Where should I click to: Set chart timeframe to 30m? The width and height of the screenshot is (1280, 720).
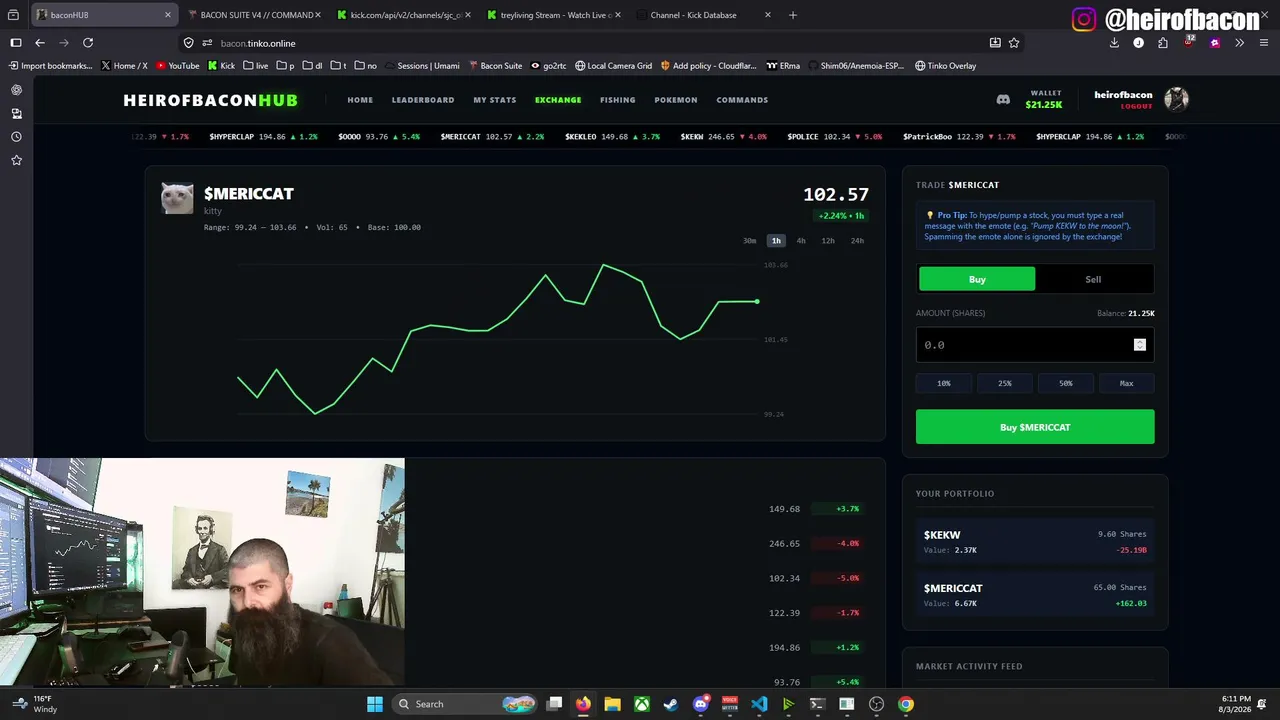[x=749, y=241]
